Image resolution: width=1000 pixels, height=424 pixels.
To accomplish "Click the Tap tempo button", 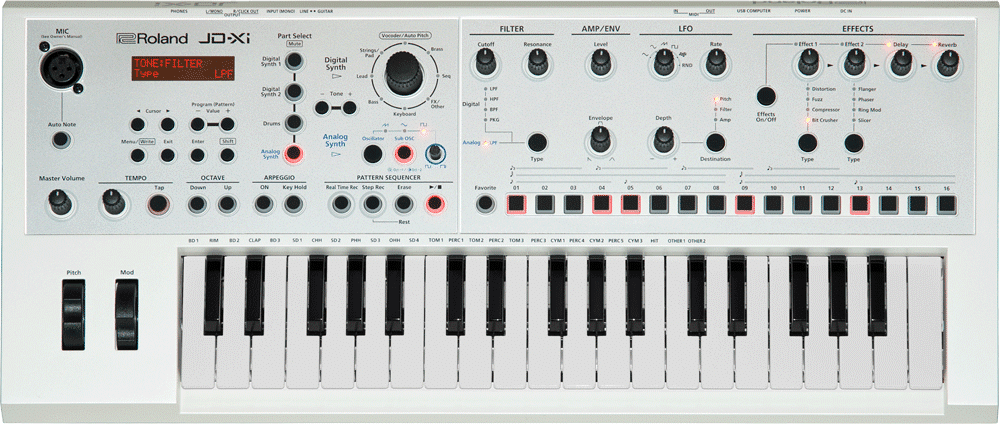I will click(x=158, y=204).
